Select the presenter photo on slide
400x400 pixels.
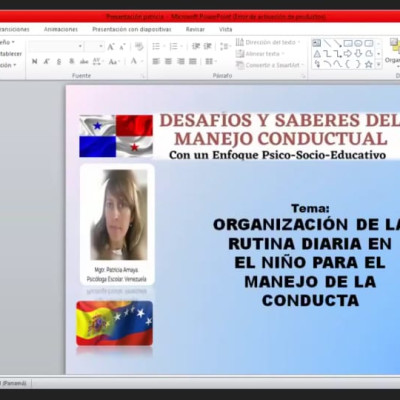[119, 215]
